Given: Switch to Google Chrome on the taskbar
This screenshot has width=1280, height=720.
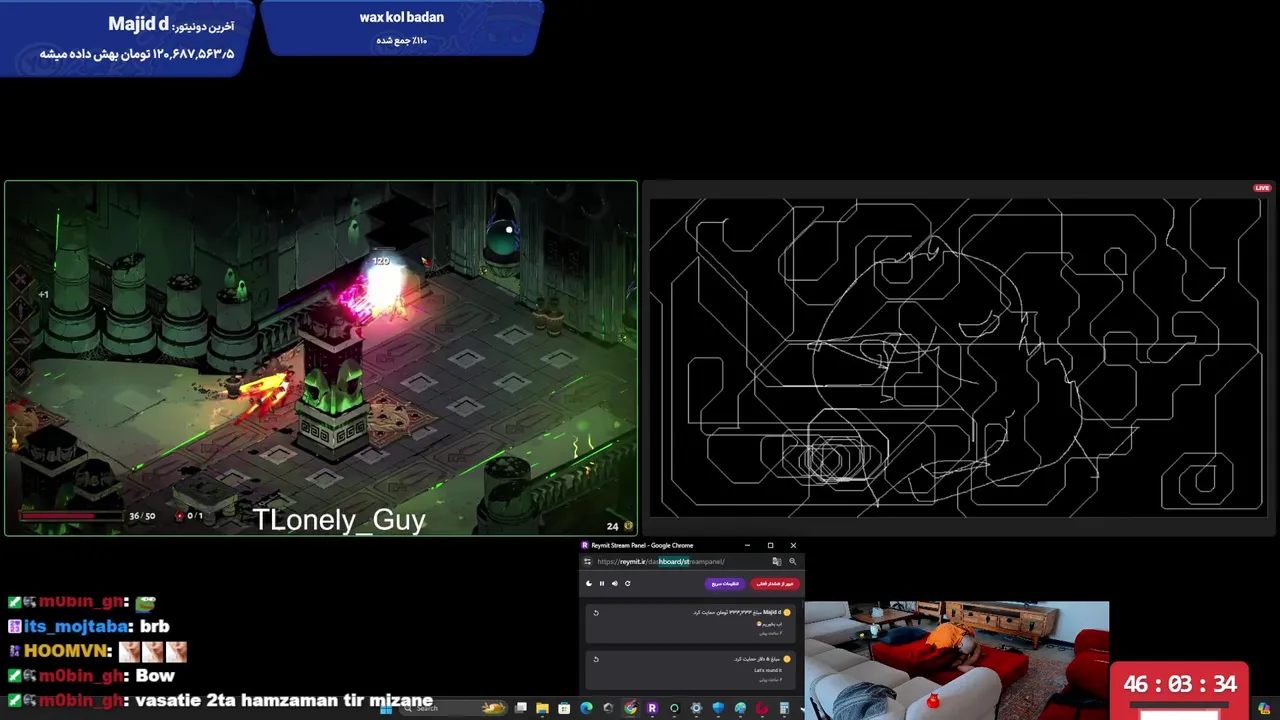Looking at the screenshot, I should (630, 708).
